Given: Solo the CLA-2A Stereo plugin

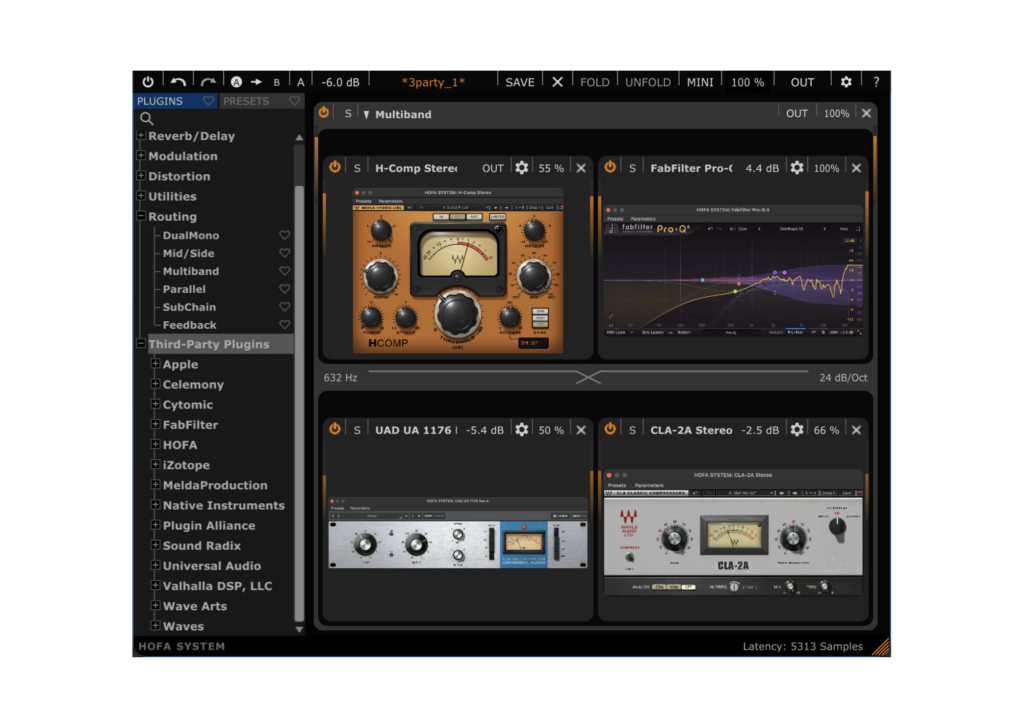Looking at the screenshot, I should point(632,430).
